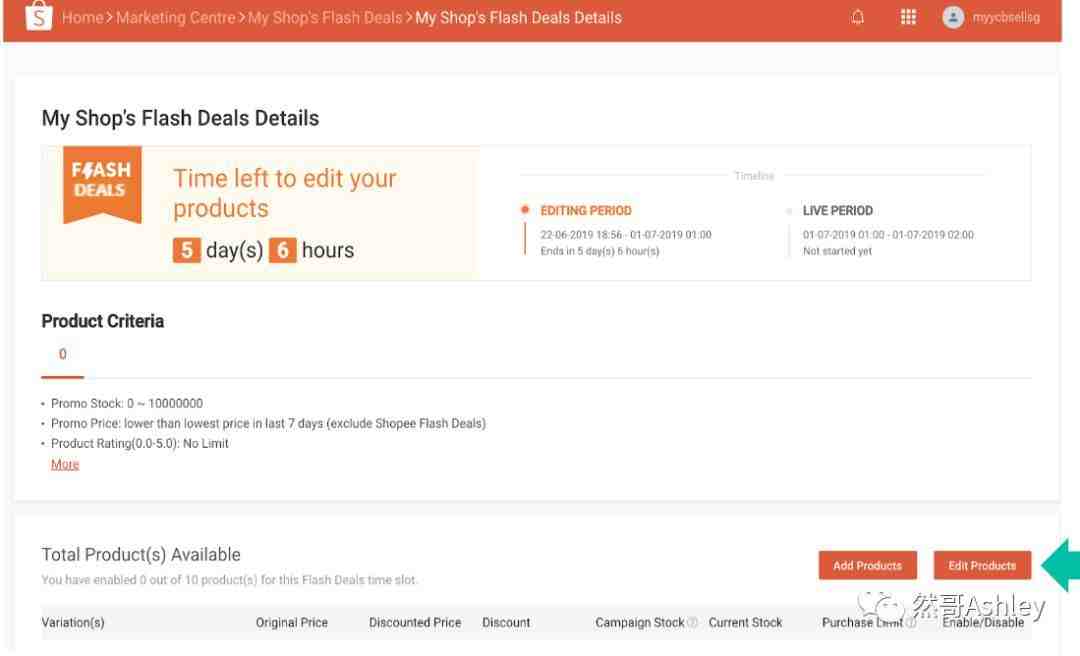Click the More criteria link
1080x656 pixels.
coord(65,464)
